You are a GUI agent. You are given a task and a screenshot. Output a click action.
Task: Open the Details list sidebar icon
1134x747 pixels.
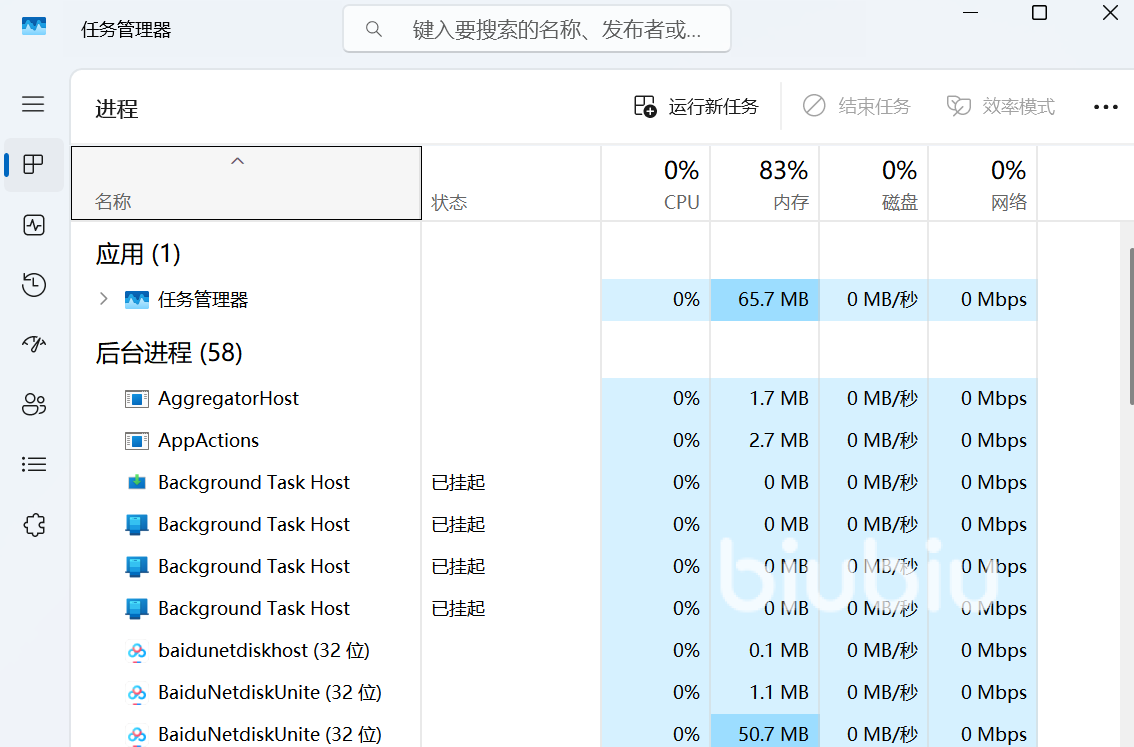point(34,464)
